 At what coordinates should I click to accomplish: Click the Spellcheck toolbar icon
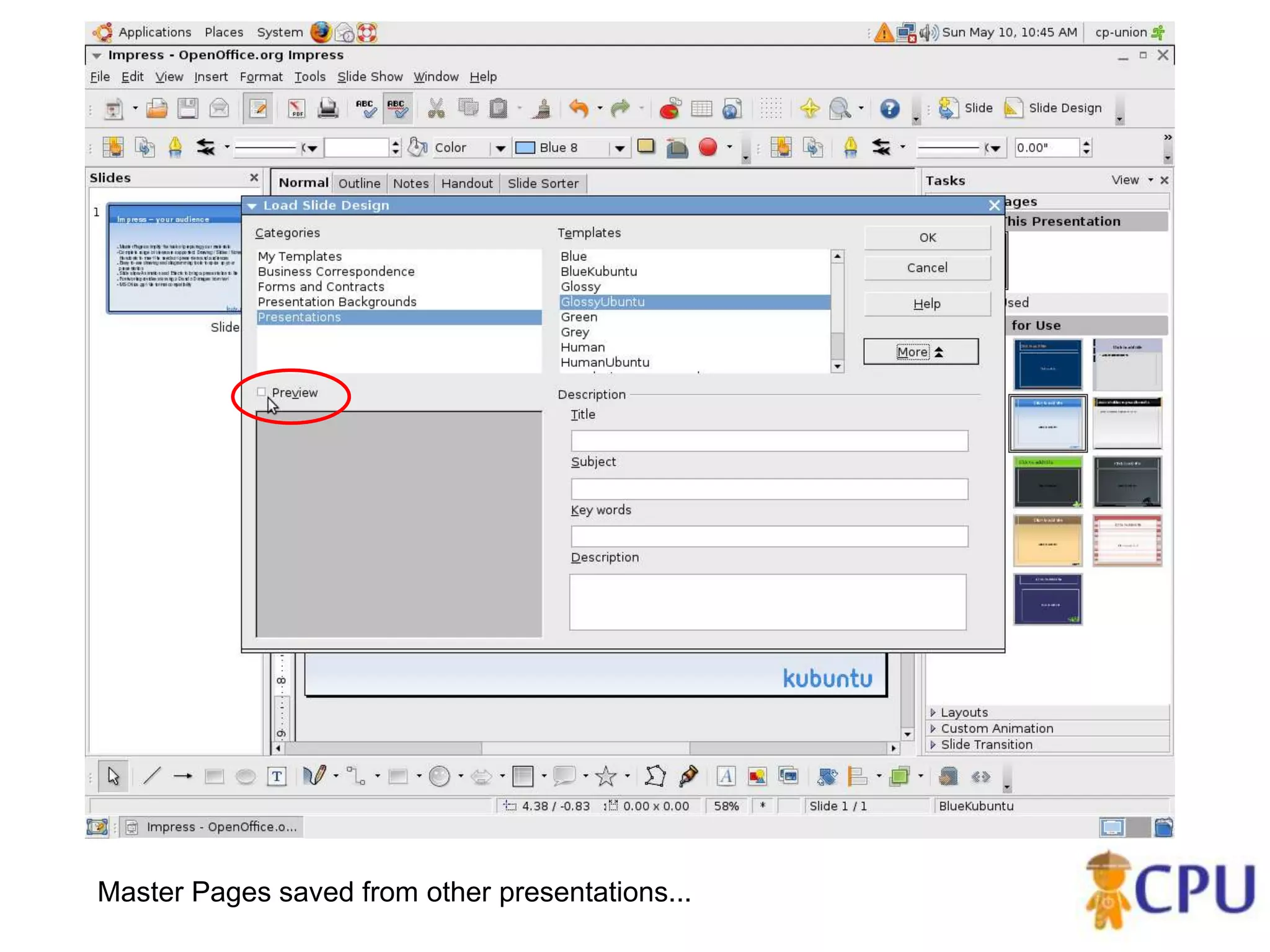366,108
